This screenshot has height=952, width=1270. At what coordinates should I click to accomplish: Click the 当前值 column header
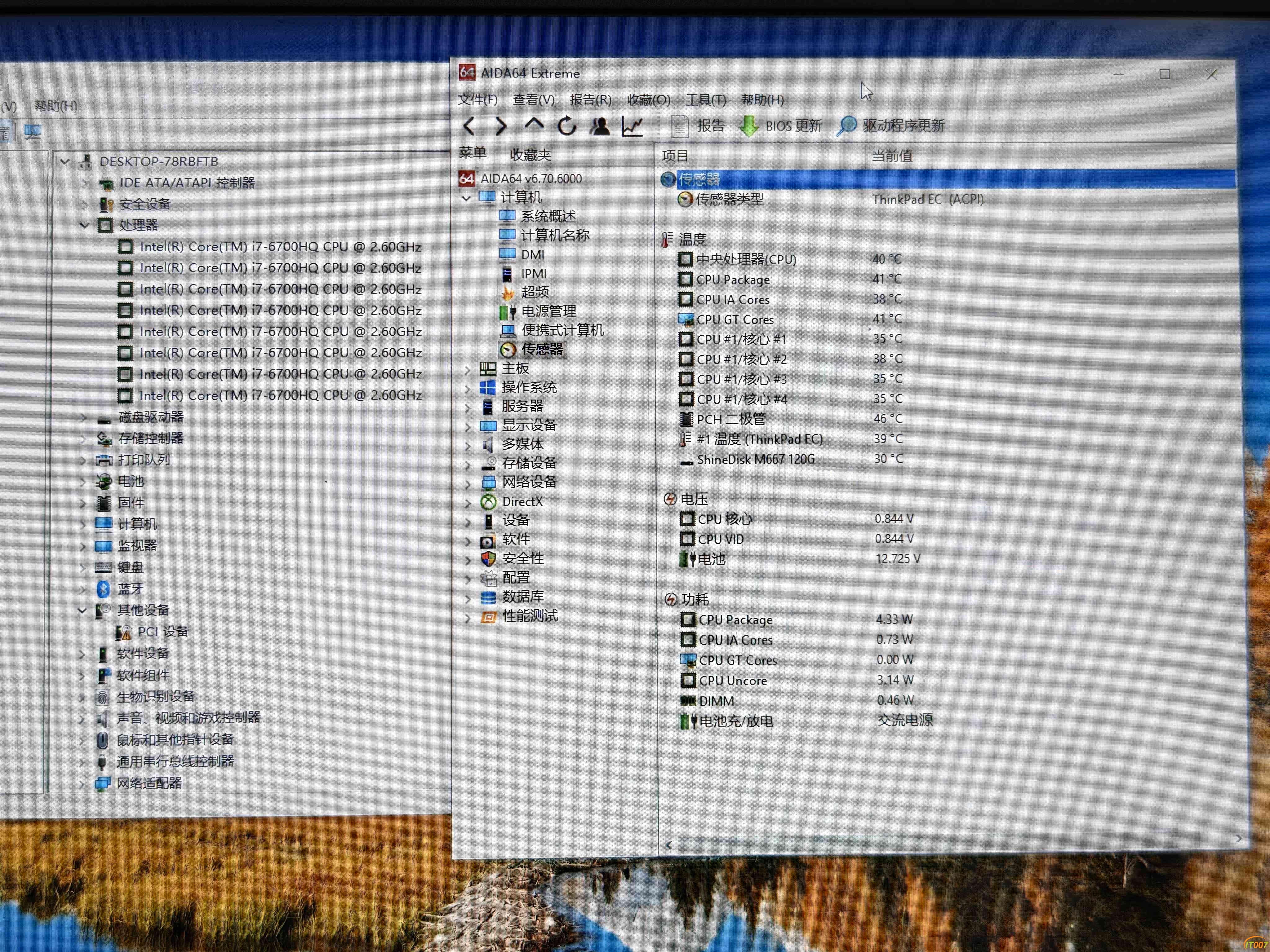click(892, 156)
